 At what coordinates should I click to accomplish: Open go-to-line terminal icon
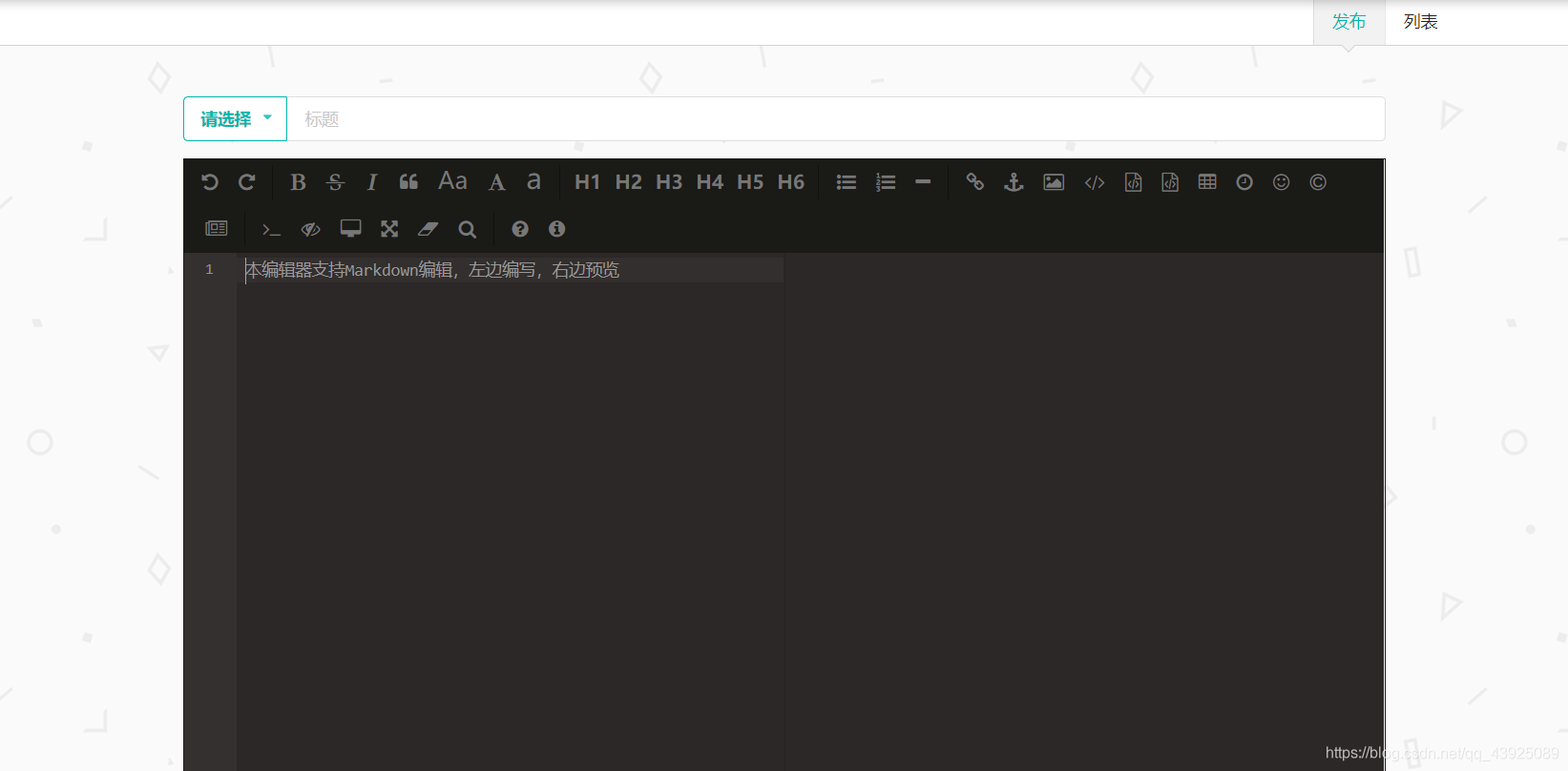[x=271, y=229]
